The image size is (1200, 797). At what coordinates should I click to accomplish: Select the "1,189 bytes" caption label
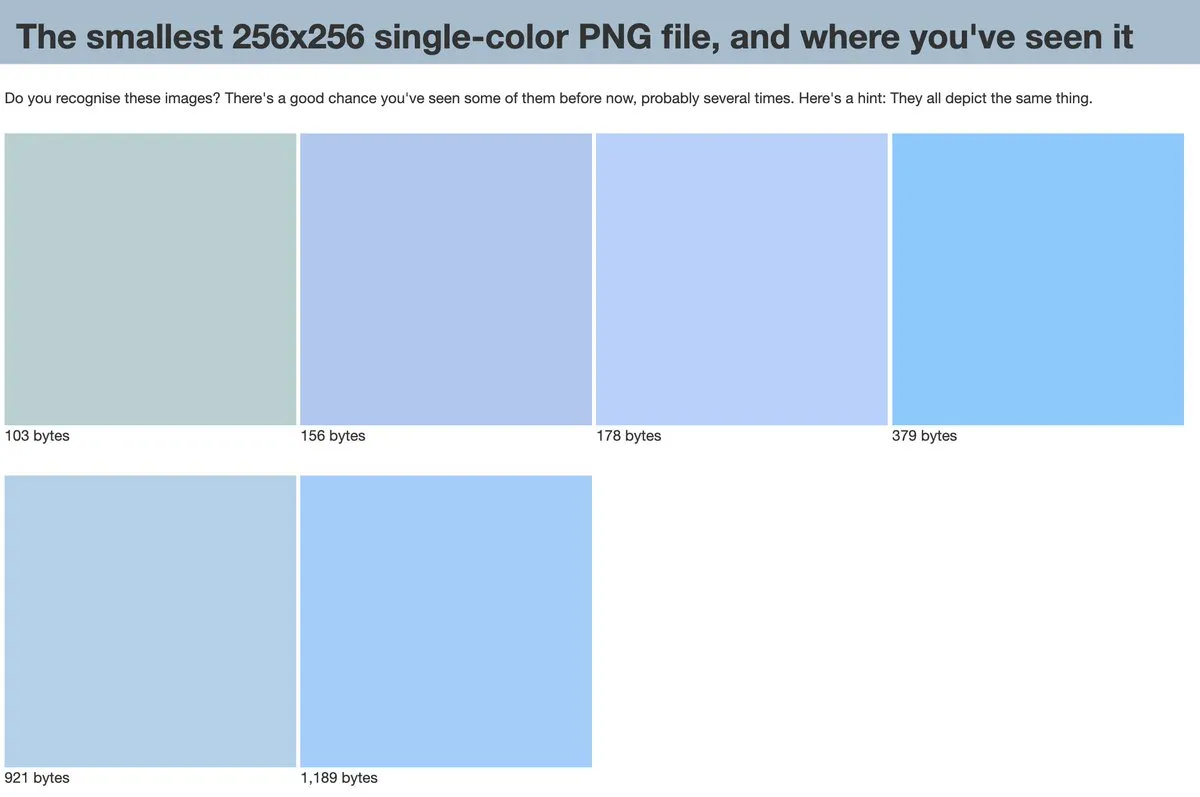tap(339, 778)
